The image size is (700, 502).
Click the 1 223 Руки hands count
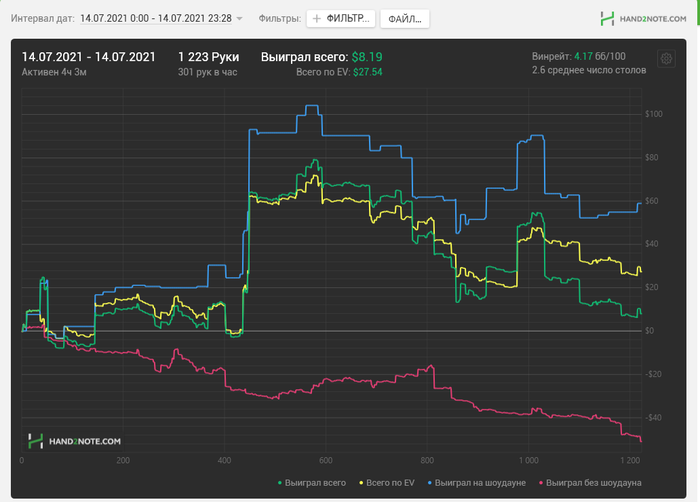(208, 57)
